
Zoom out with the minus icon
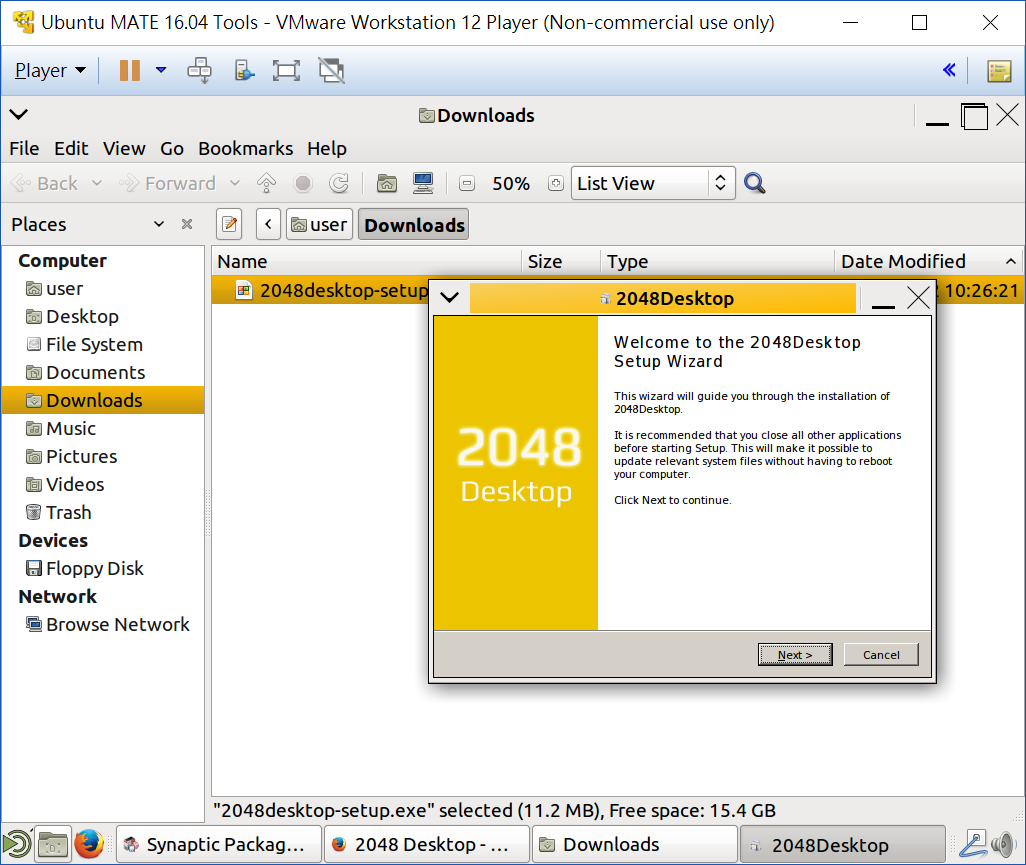tap(467, 183)
